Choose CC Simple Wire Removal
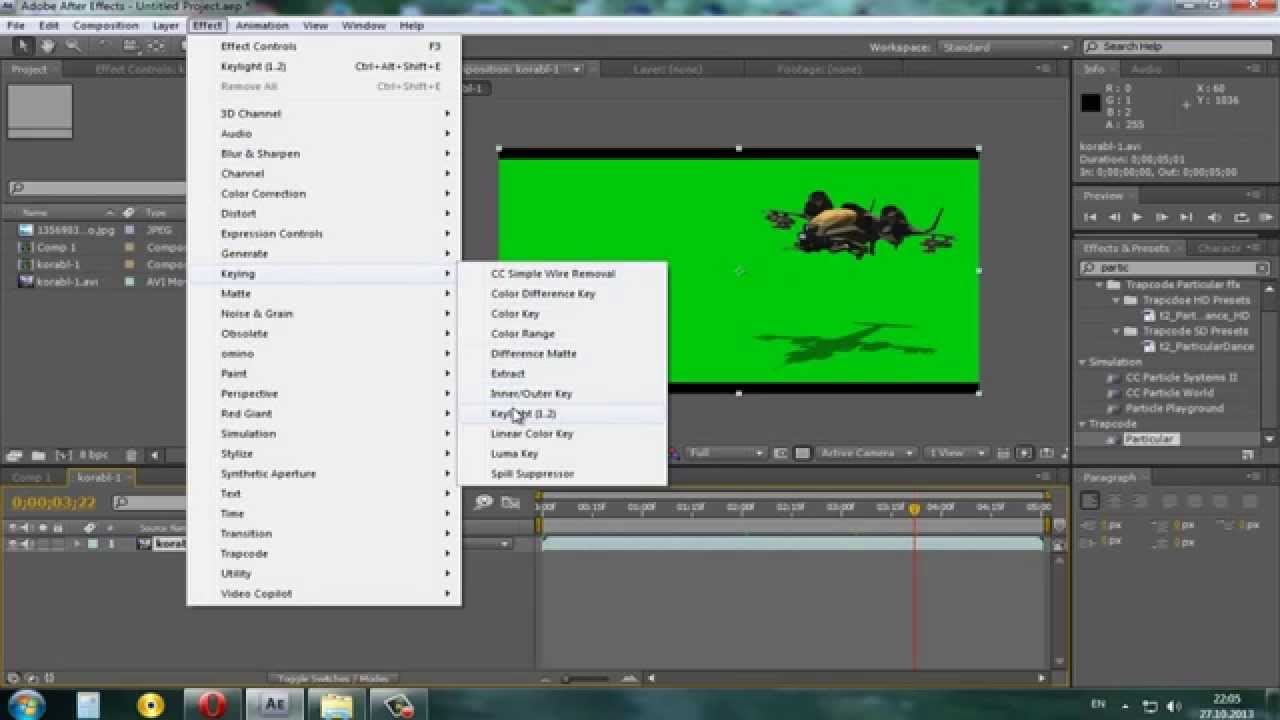This screenshot has width=1280, height=720. 562,273
